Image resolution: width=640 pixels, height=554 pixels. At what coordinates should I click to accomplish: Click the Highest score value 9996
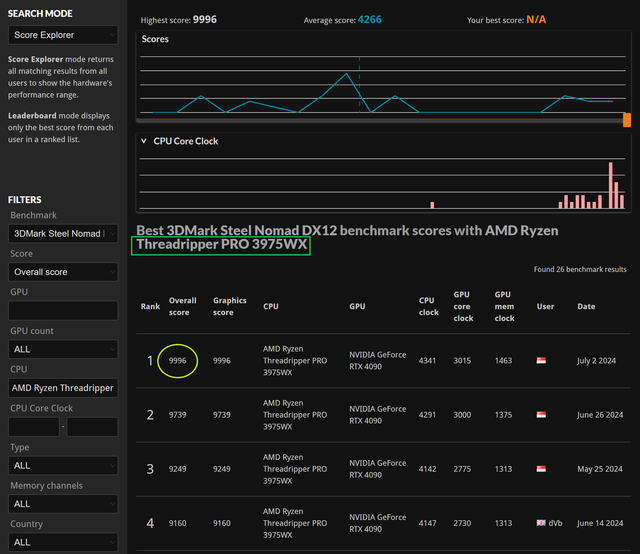[x=204, y=20]
